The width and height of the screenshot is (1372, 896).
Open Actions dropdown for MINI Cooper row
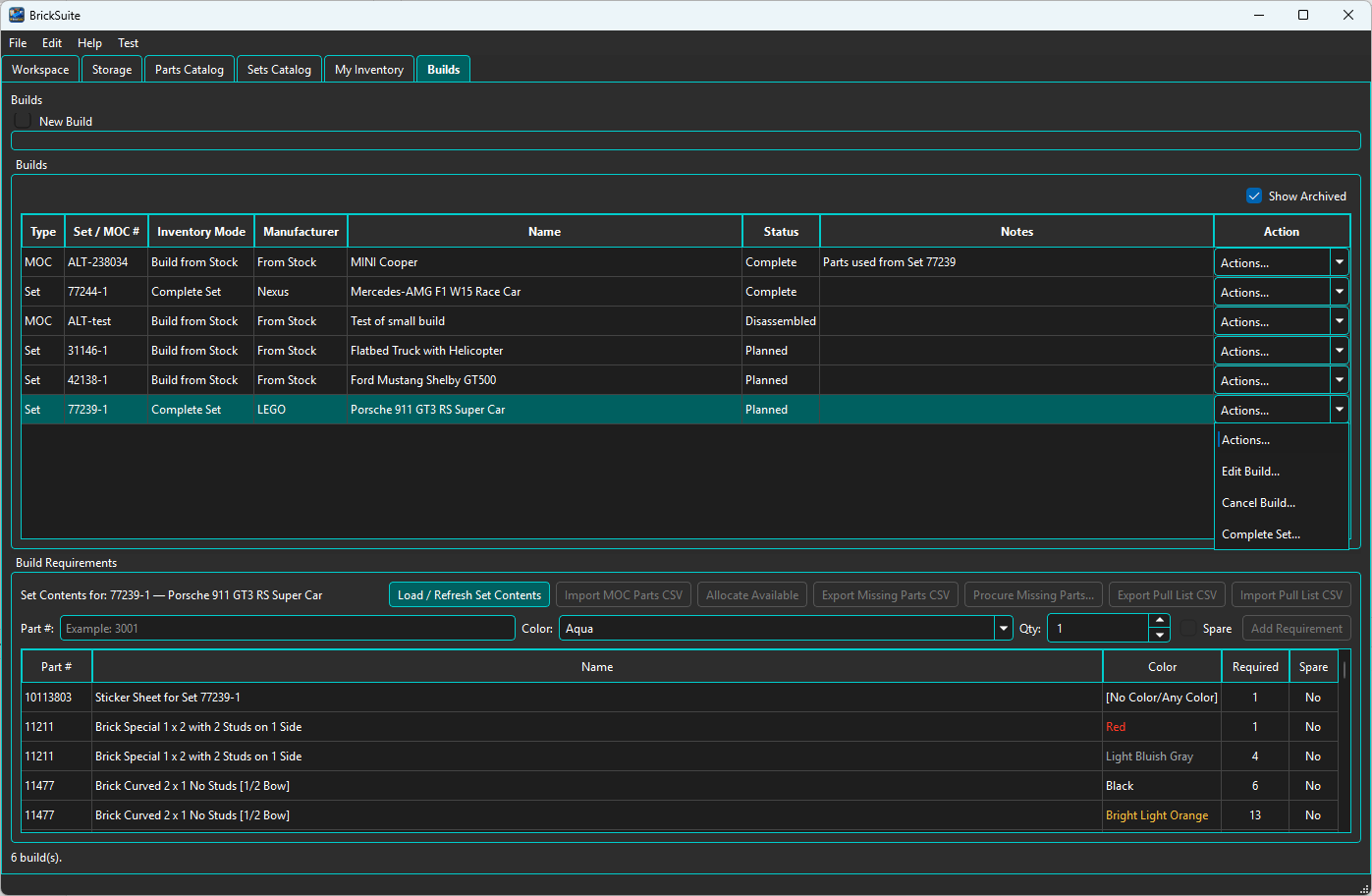pyautogui.click(x=1339, y=262)
